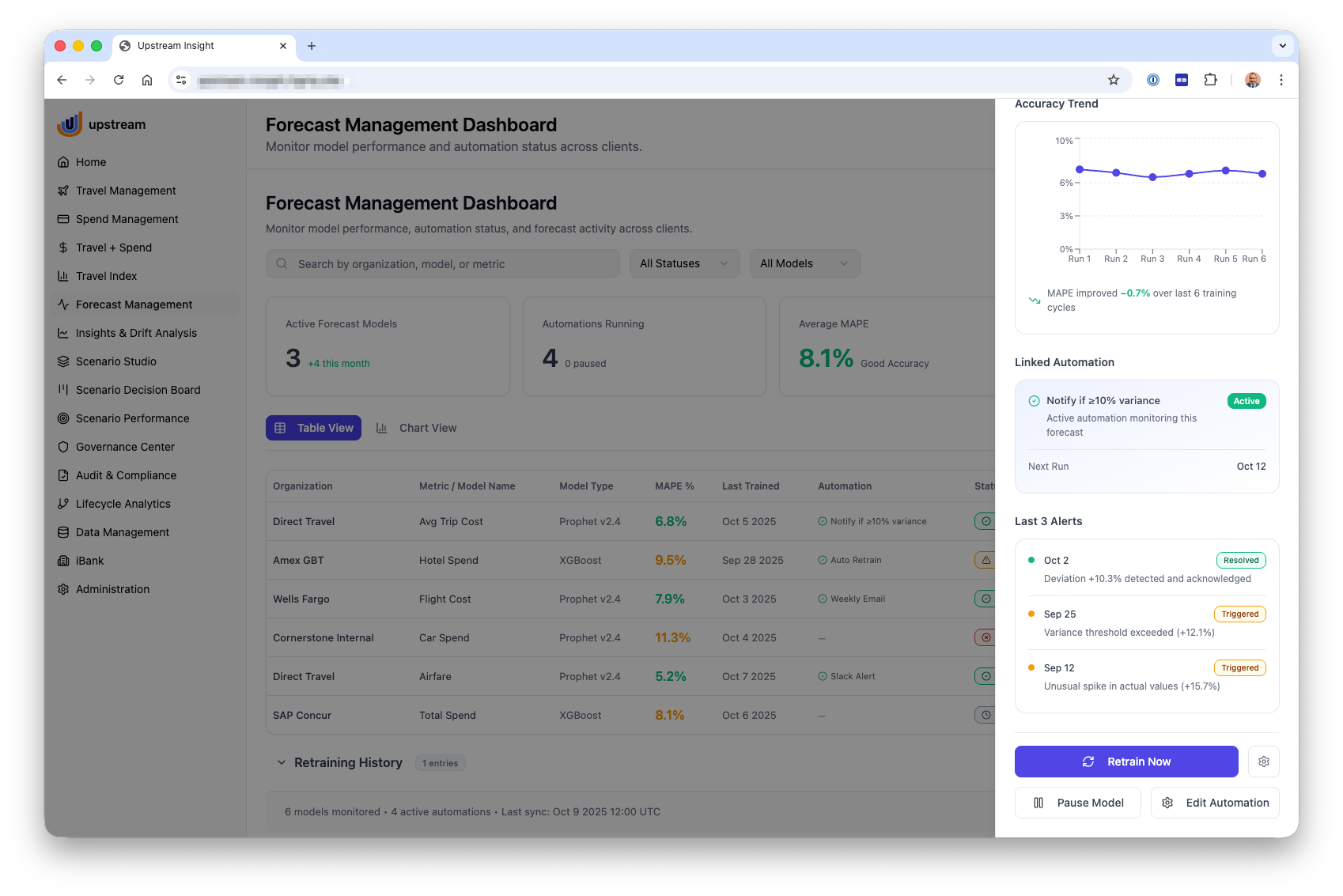Click the Scenario Studio layers icon
This screenshot has width=1343, height=896.
point(63,361)
